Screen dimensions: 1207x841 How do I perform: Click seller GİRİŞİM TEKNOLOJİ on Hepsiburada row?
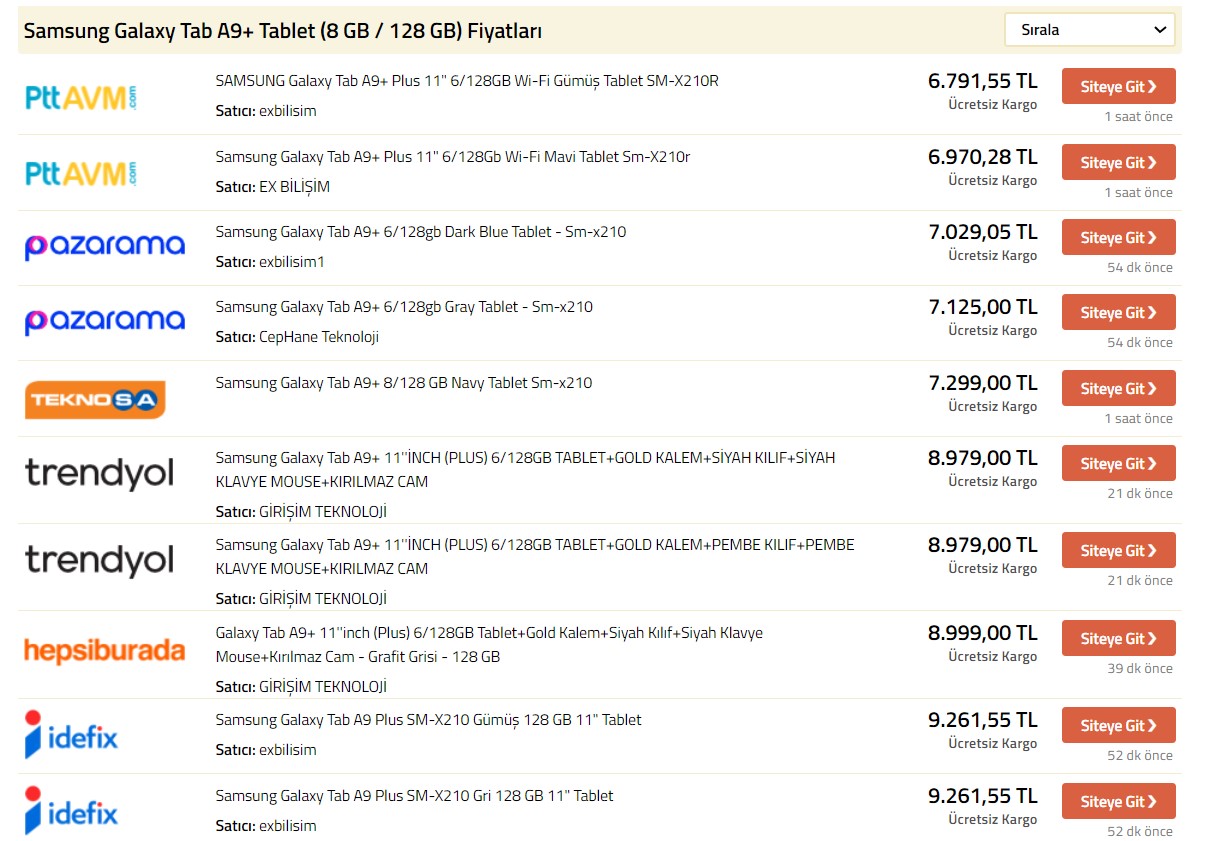pyautogui.click(x=323, y=687)
